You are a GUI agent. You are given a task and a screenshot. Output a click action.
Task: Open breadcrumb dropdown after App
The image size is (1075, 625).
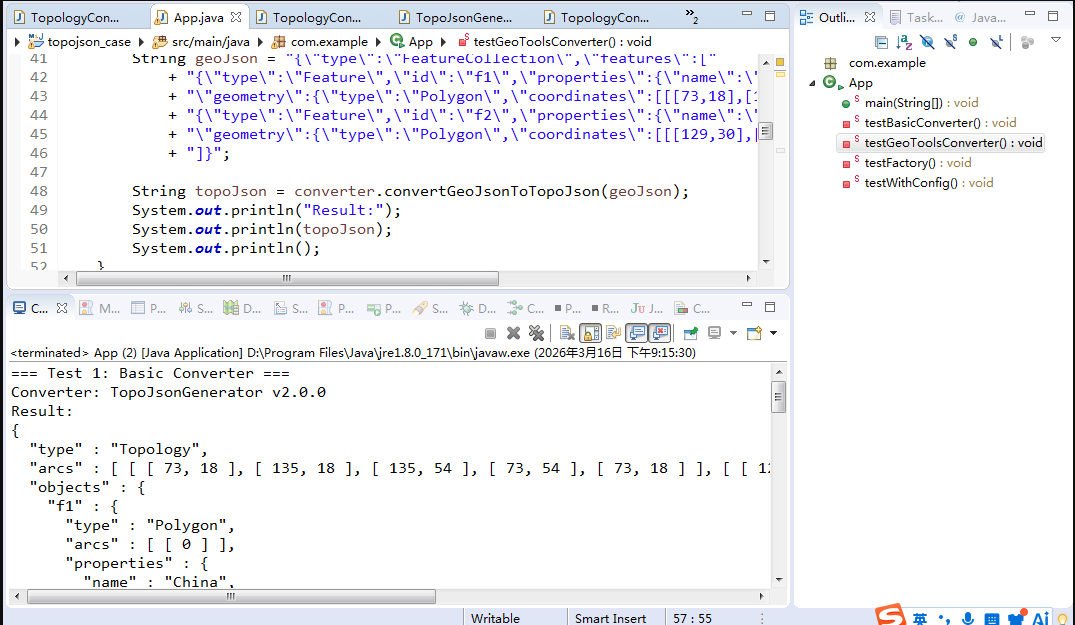coord(443,42)
